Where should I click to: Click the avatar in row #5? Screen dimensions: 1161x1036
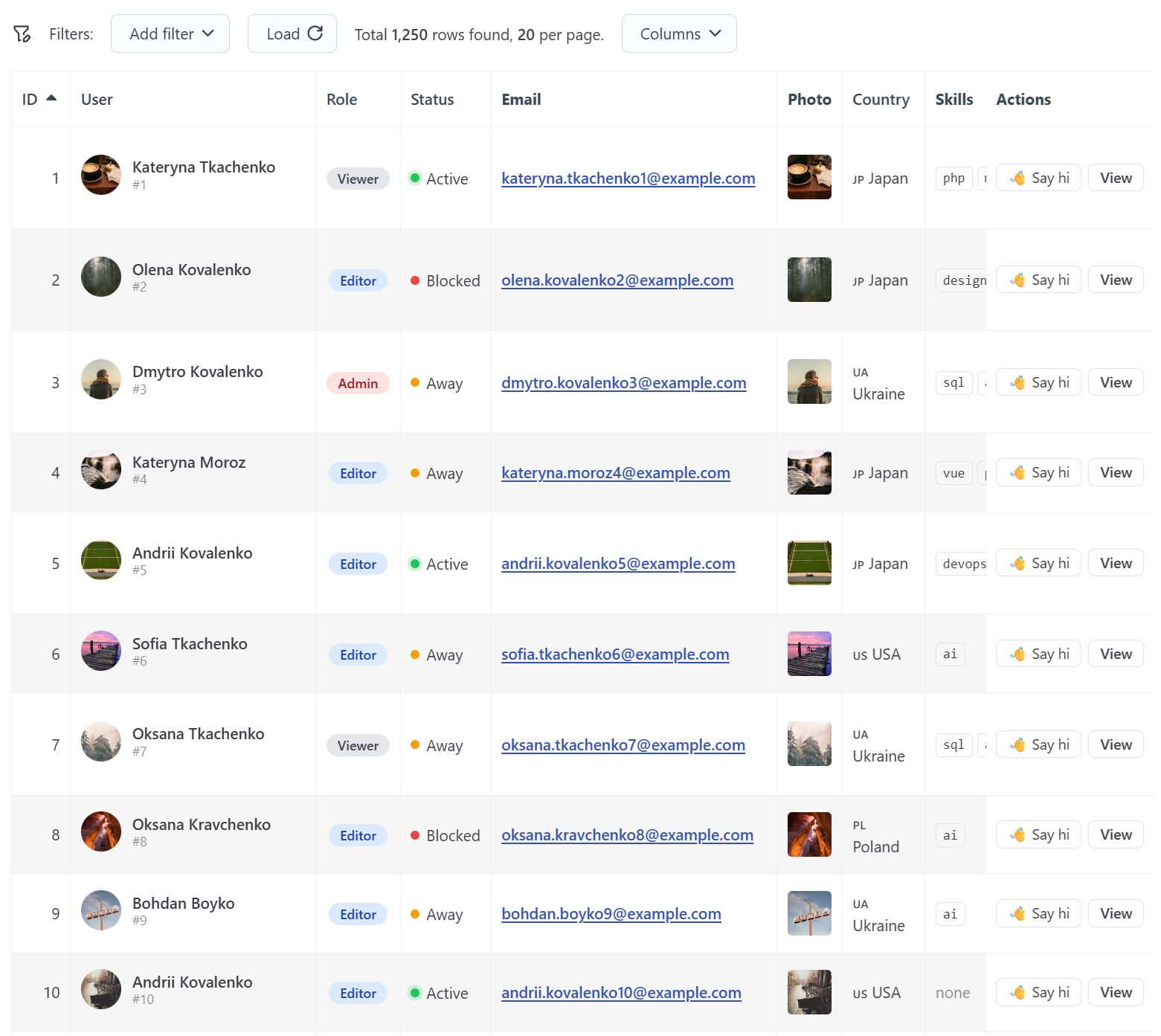pyautogui.click(x=101, y=560)
